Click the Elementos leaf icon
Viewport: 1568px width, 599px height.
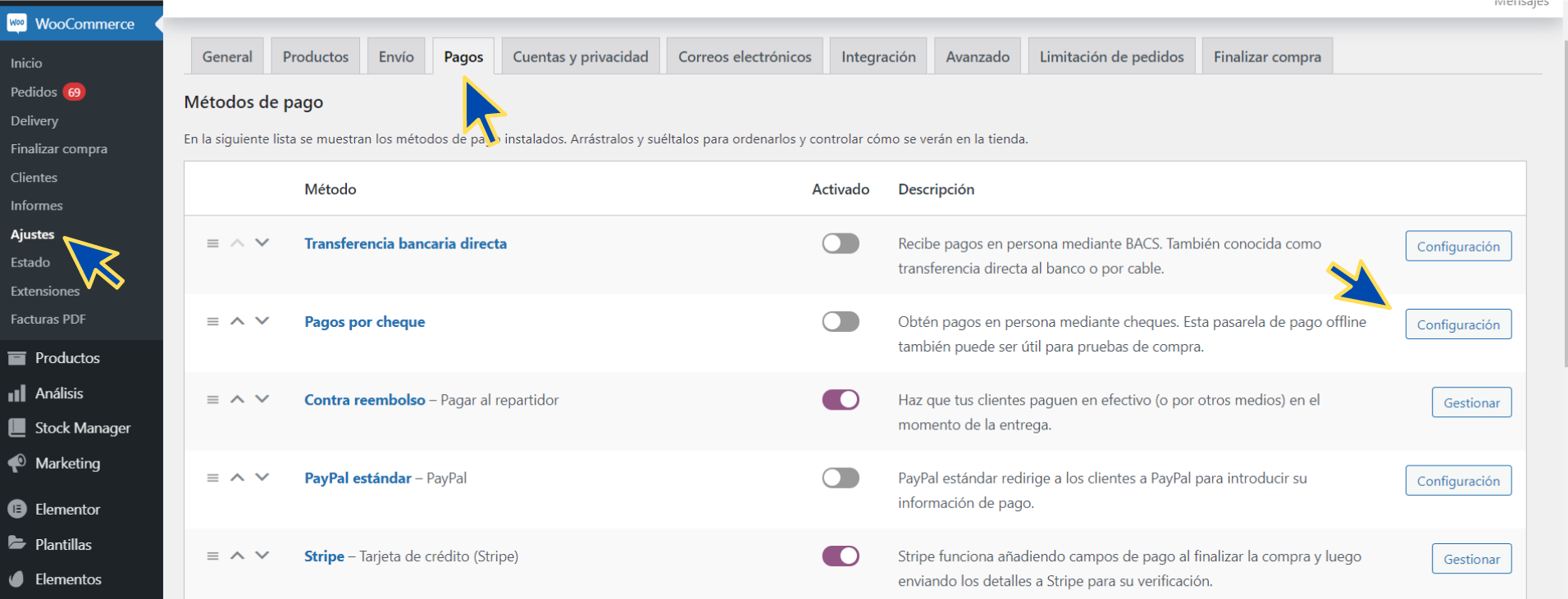click(x=16, y=579)
